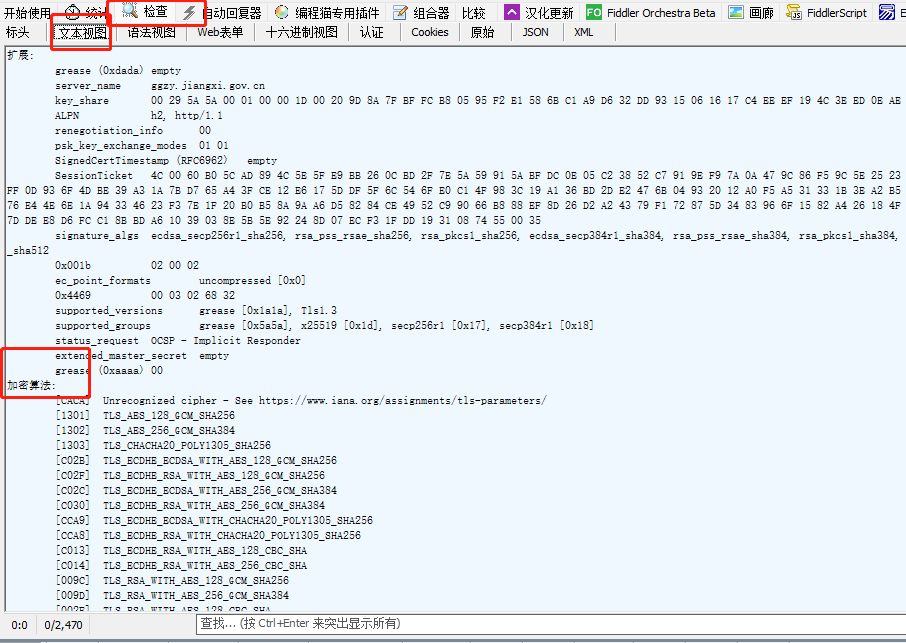Click the renegotiation_info line
This screenshot has height=643, width=906.
point(133,131)
